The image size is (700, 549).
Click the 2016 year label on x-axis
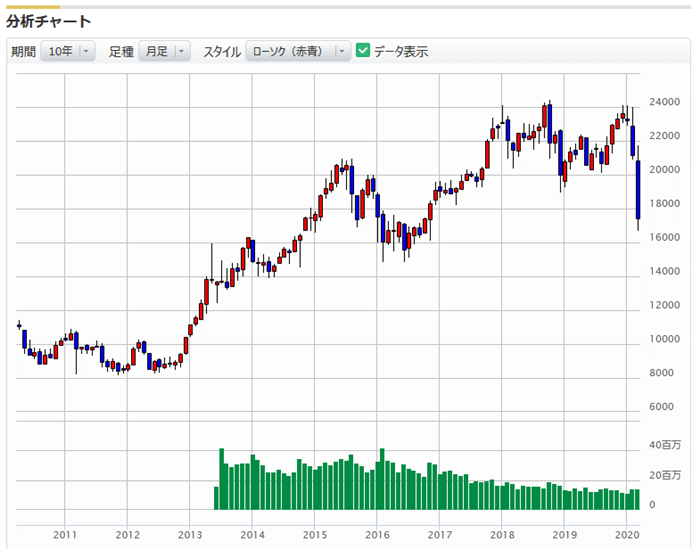coord(376,534)
